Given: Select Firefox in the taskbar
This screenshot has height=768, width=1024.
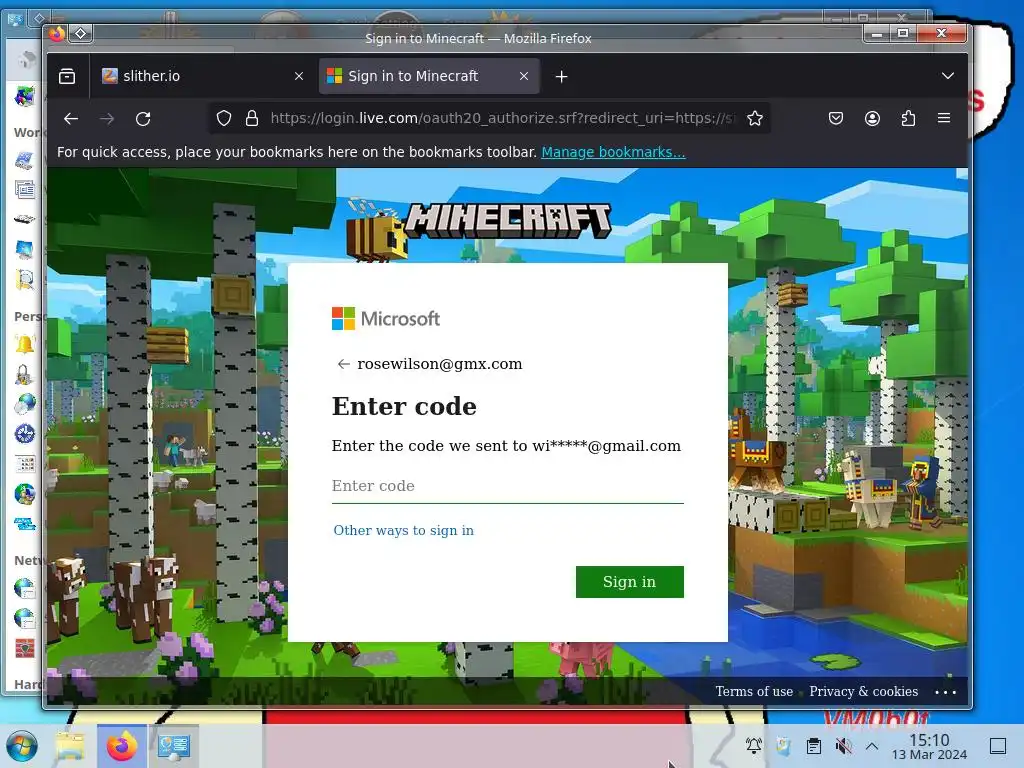Looking at the screenshot, I should point(121,746).
